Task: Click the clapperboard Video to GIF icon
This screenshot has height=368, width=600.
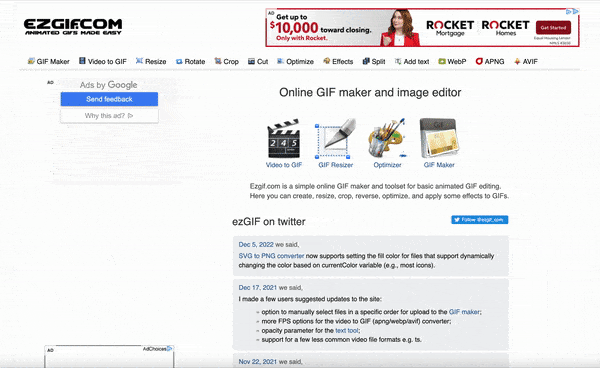Action: (284, 138)
